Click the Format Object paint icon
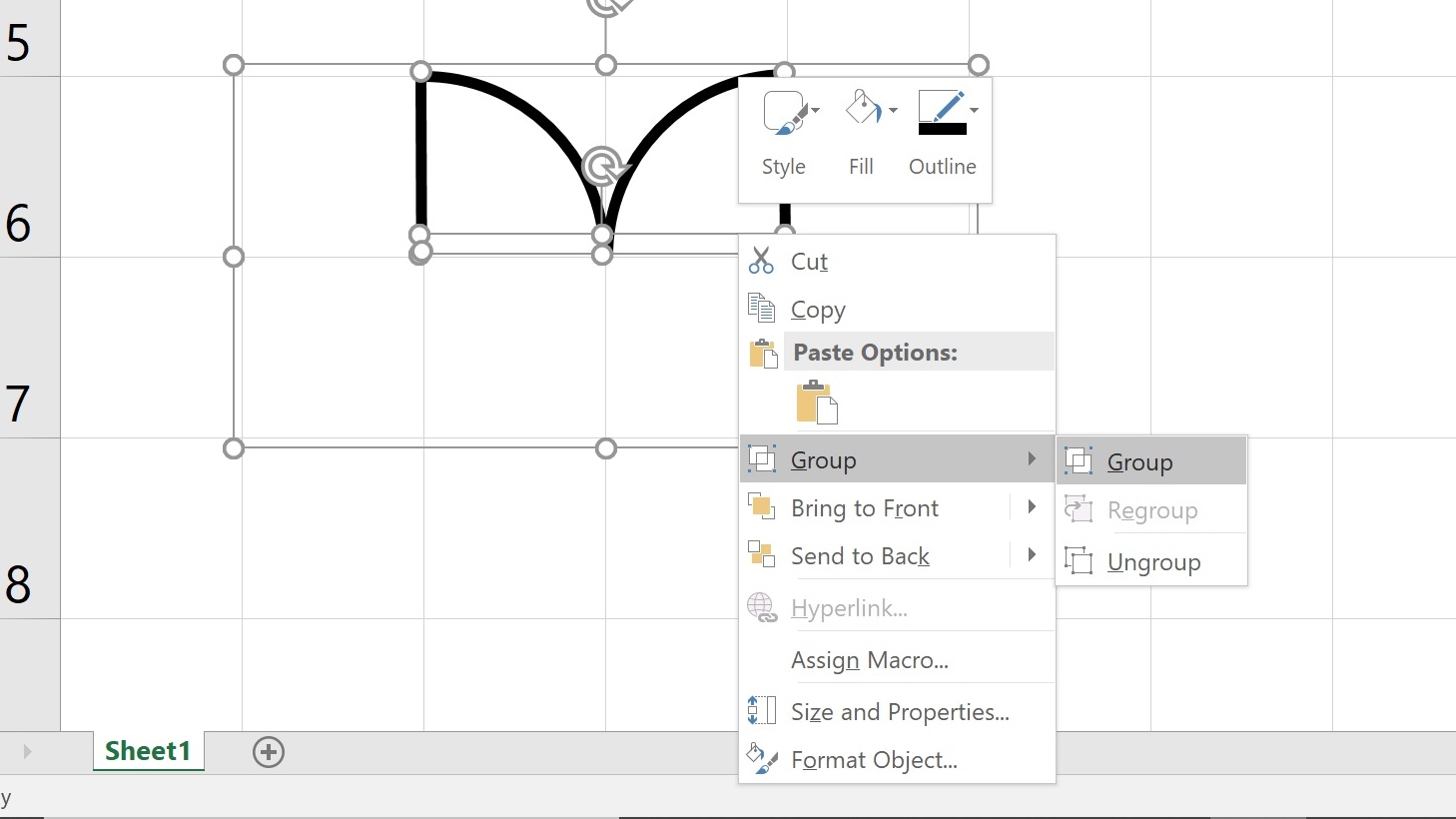 [762, 759]
